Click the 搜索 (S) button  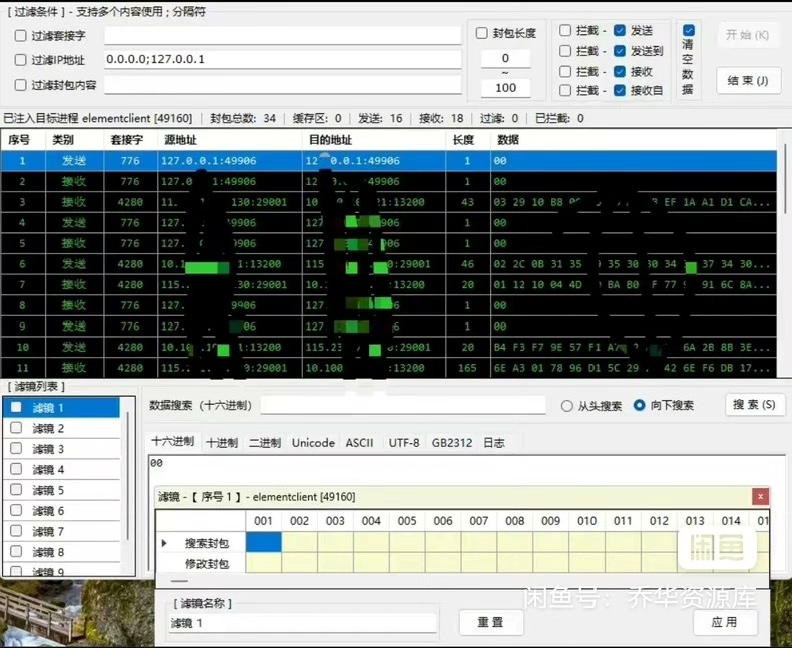(x=755, y=405)
